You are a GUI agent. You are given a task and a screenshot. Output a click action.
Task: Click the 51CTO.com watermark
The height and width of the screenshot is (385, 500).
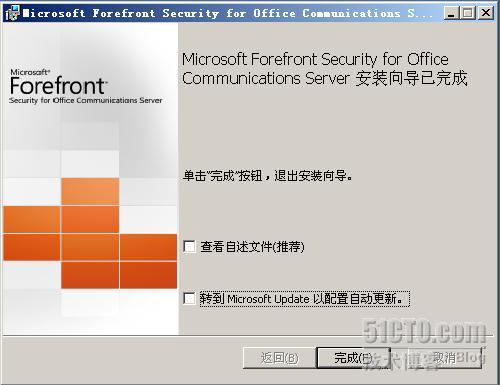click(424, 332)
